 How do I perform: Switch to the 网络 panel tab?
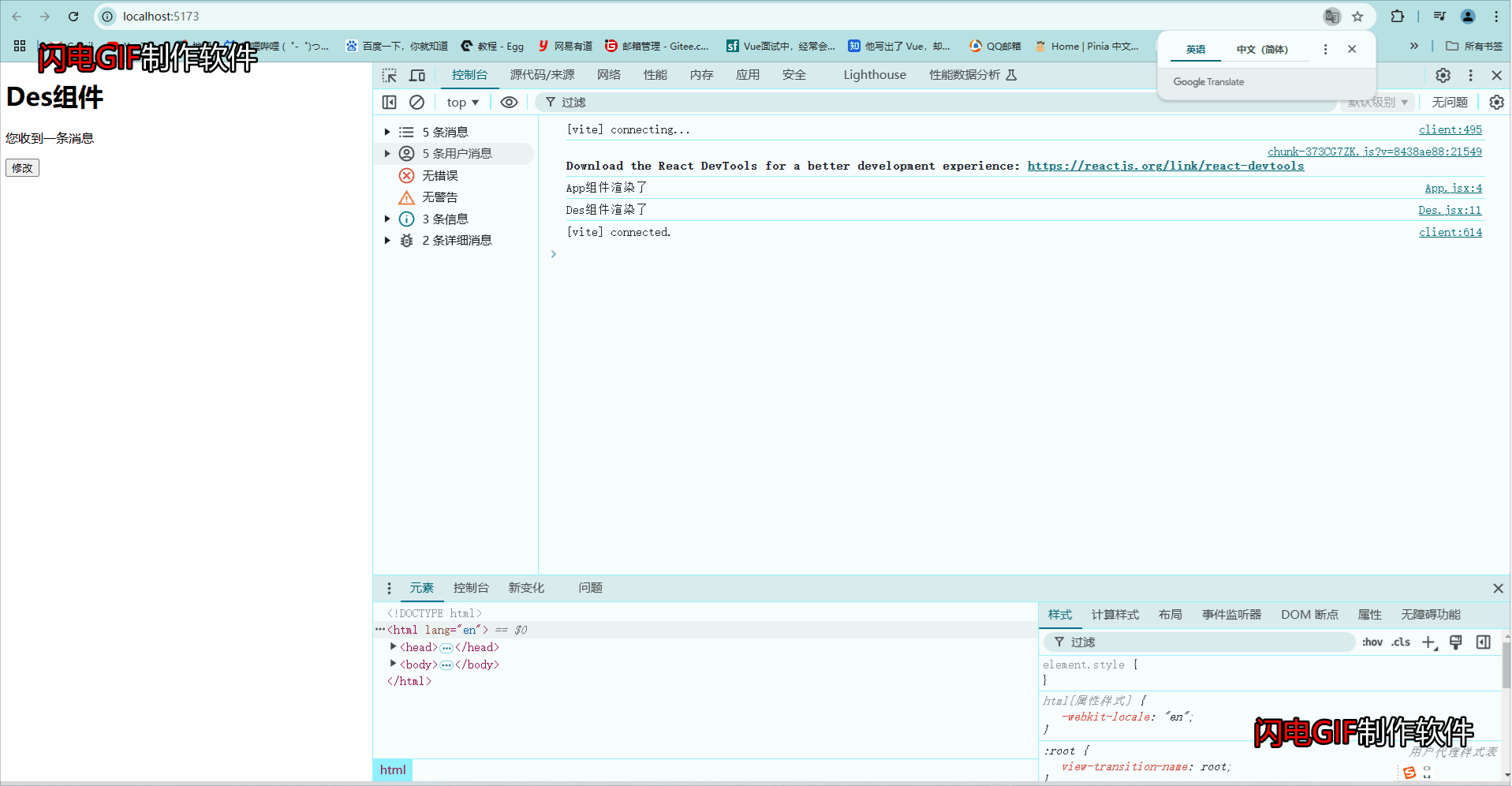(608, 75)
